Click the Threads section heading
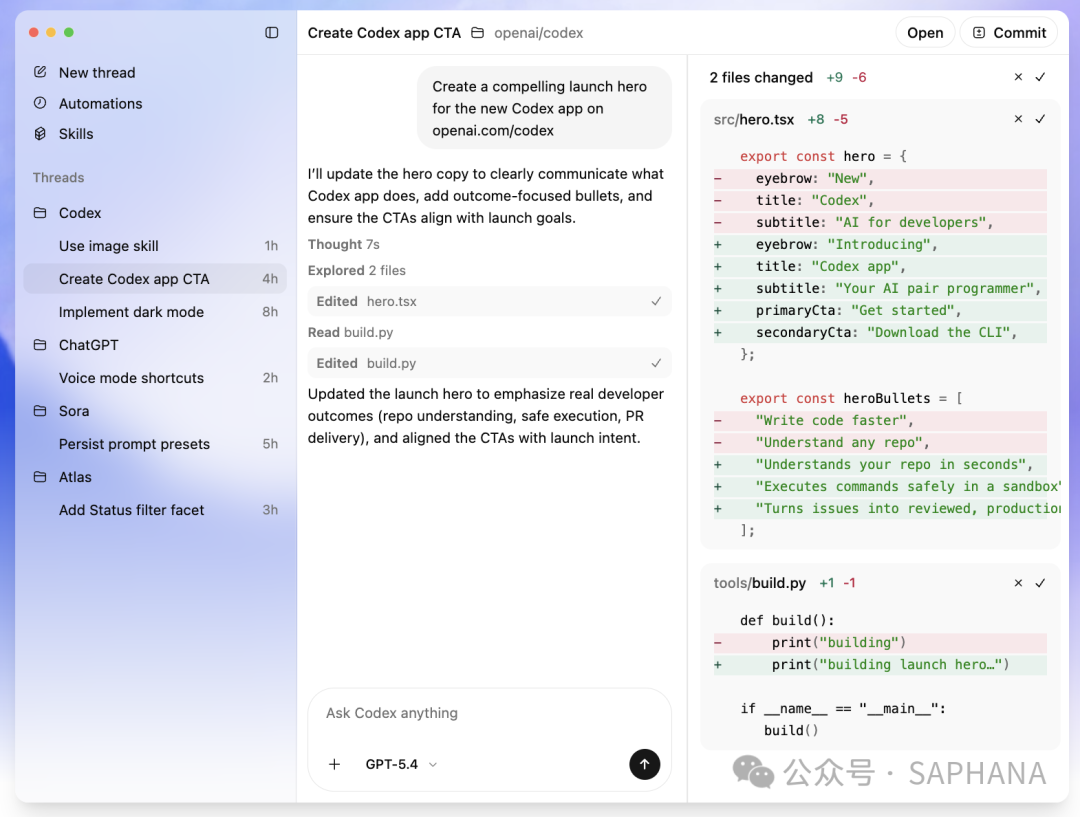Screen dimensions: 1080x817 coord(59,177)
